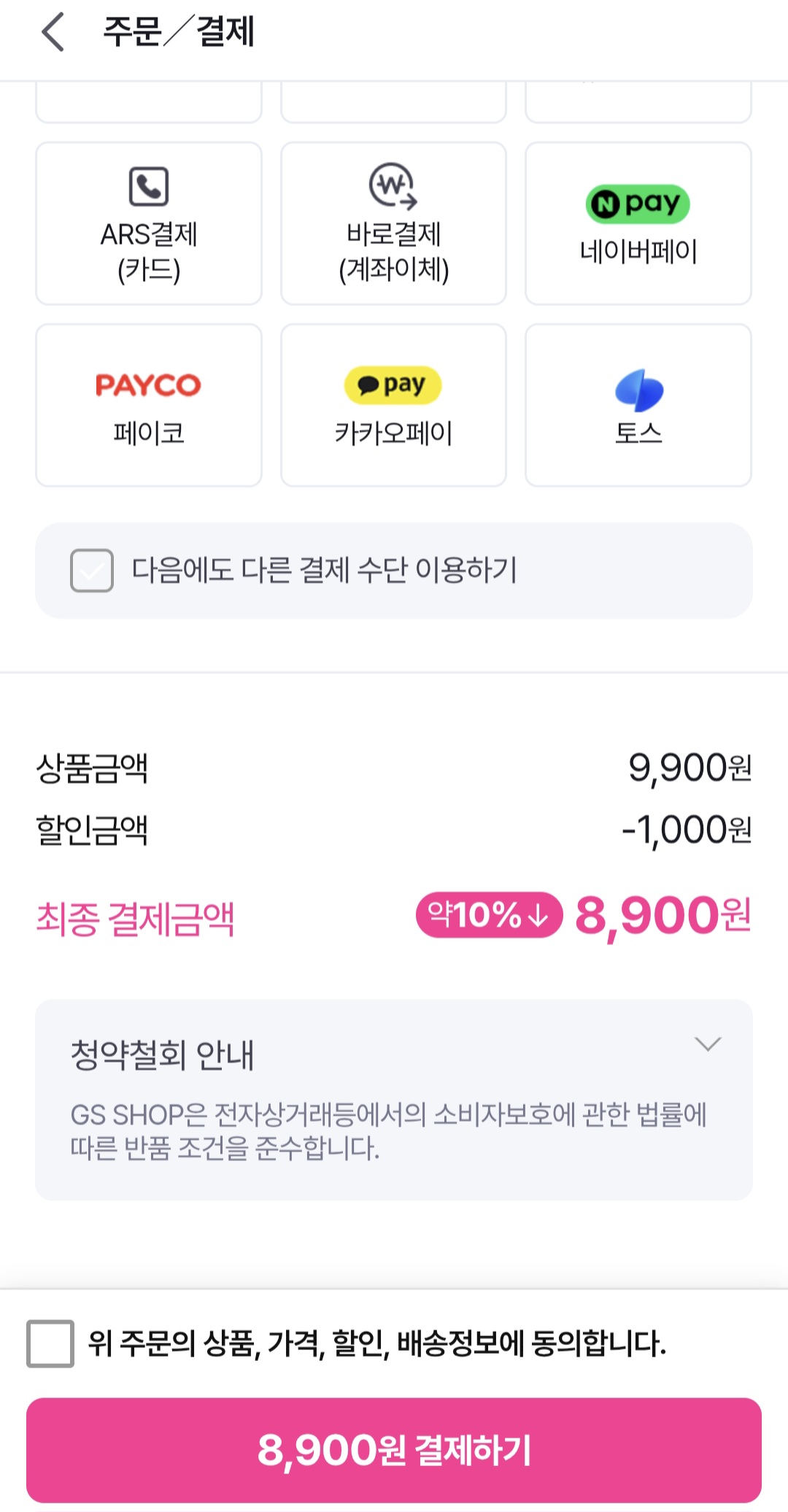Choose 바로결제 account transfer icon
788x1512 pixels.
(x=393, y=185)
